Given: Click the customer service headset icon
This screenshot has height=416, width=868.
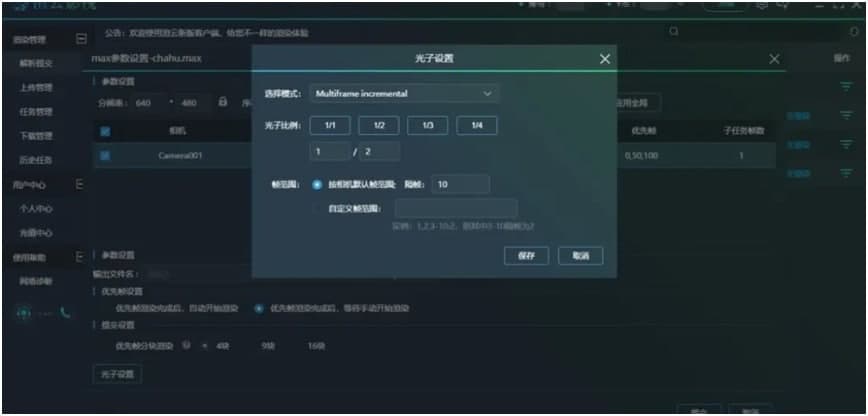Looking at the screenshot, I should (x=23, y=313).
